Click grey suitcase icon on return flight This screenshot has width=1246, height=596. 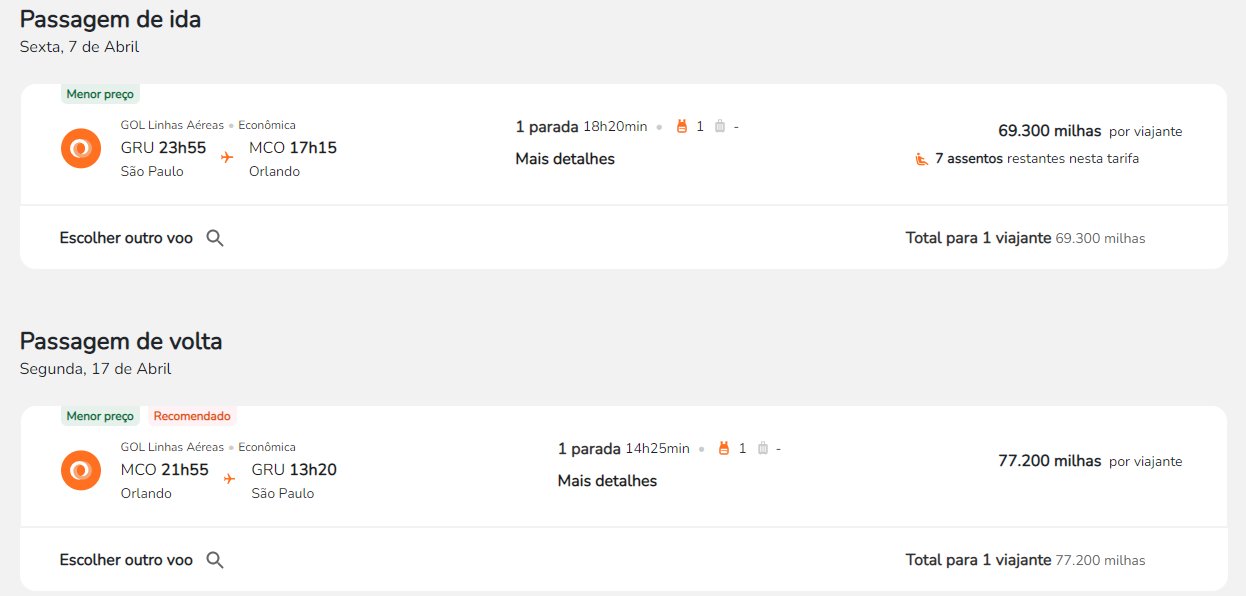pos(762,448)
